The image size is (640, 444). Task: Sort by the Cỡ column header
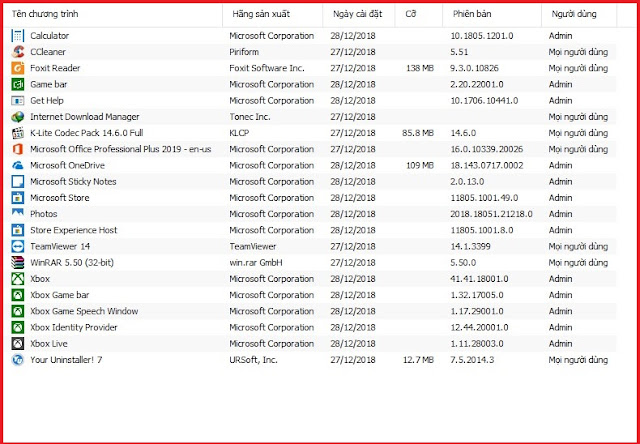pyautogui.click(x=419, y=14)
